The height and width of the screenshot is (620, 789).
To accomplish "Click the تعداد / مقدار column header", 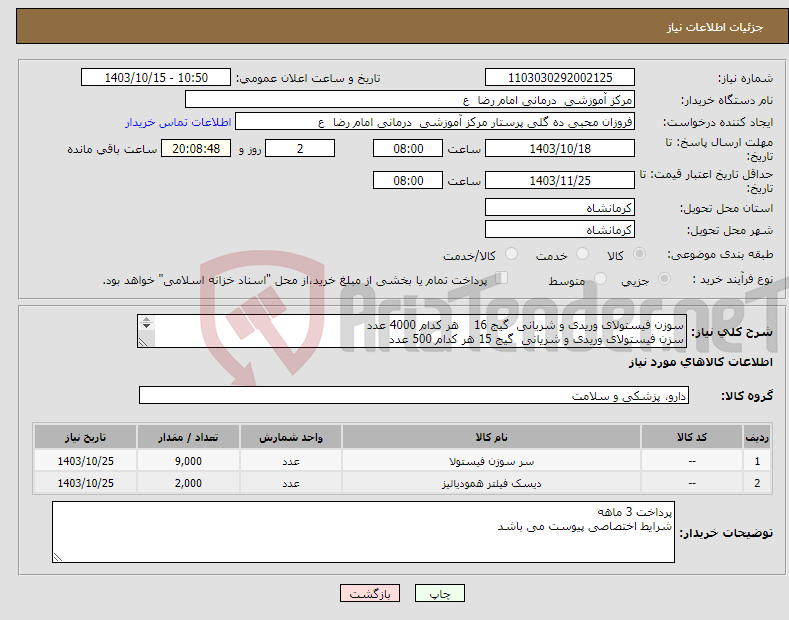I will [x=188, y=437].
